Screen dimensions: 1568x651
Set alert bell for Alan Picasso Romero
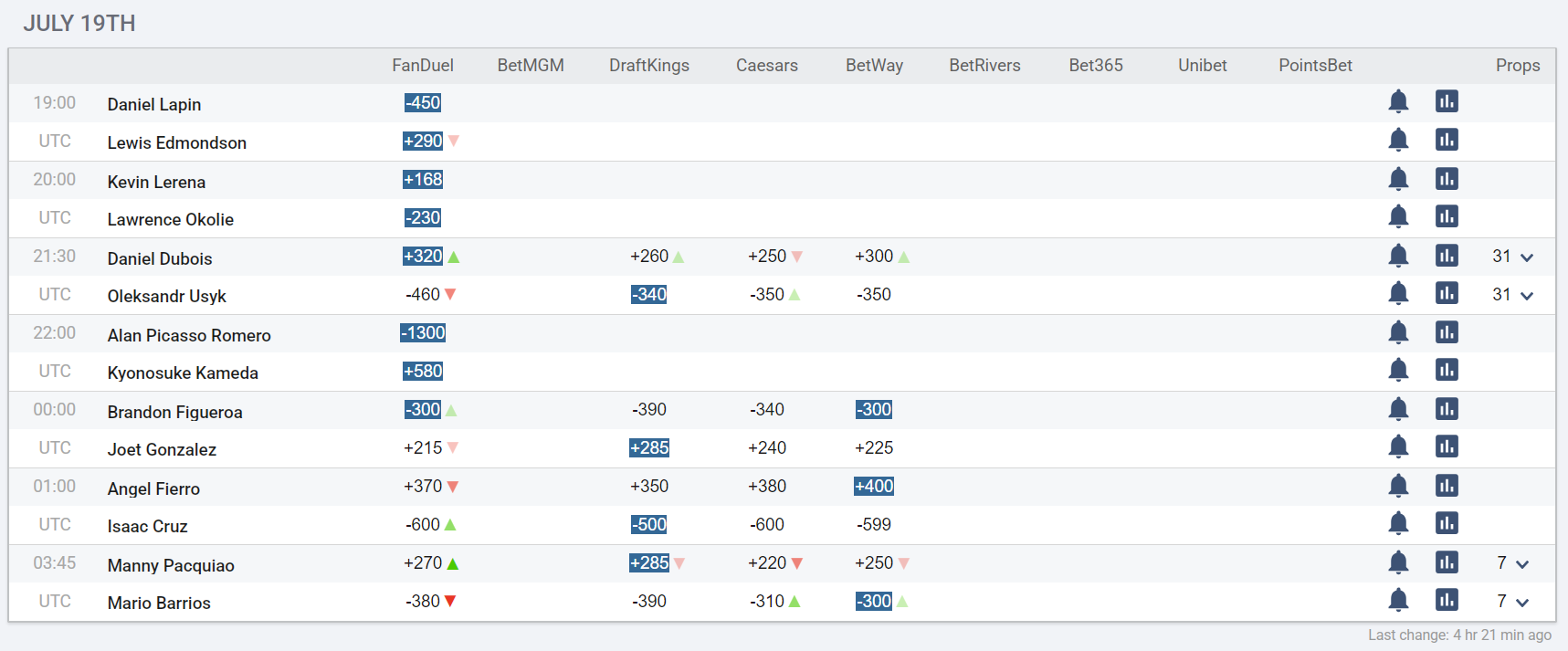click(x=1398, y=332)
